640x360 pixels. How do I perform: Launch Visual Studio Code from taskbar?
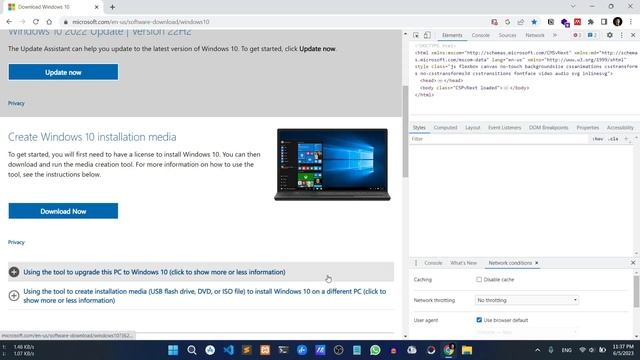click(x=229, y=350)
